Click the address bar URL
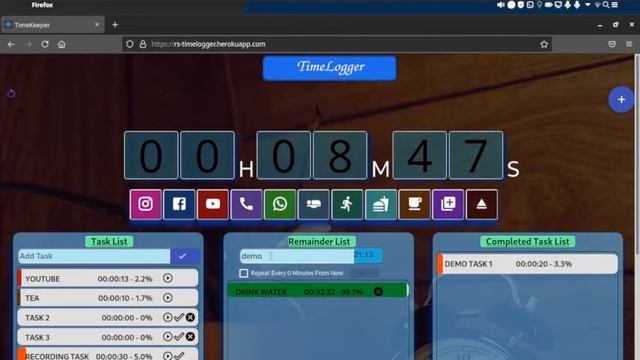This screenshot has height=360, width=640. (x=208, y=44)
